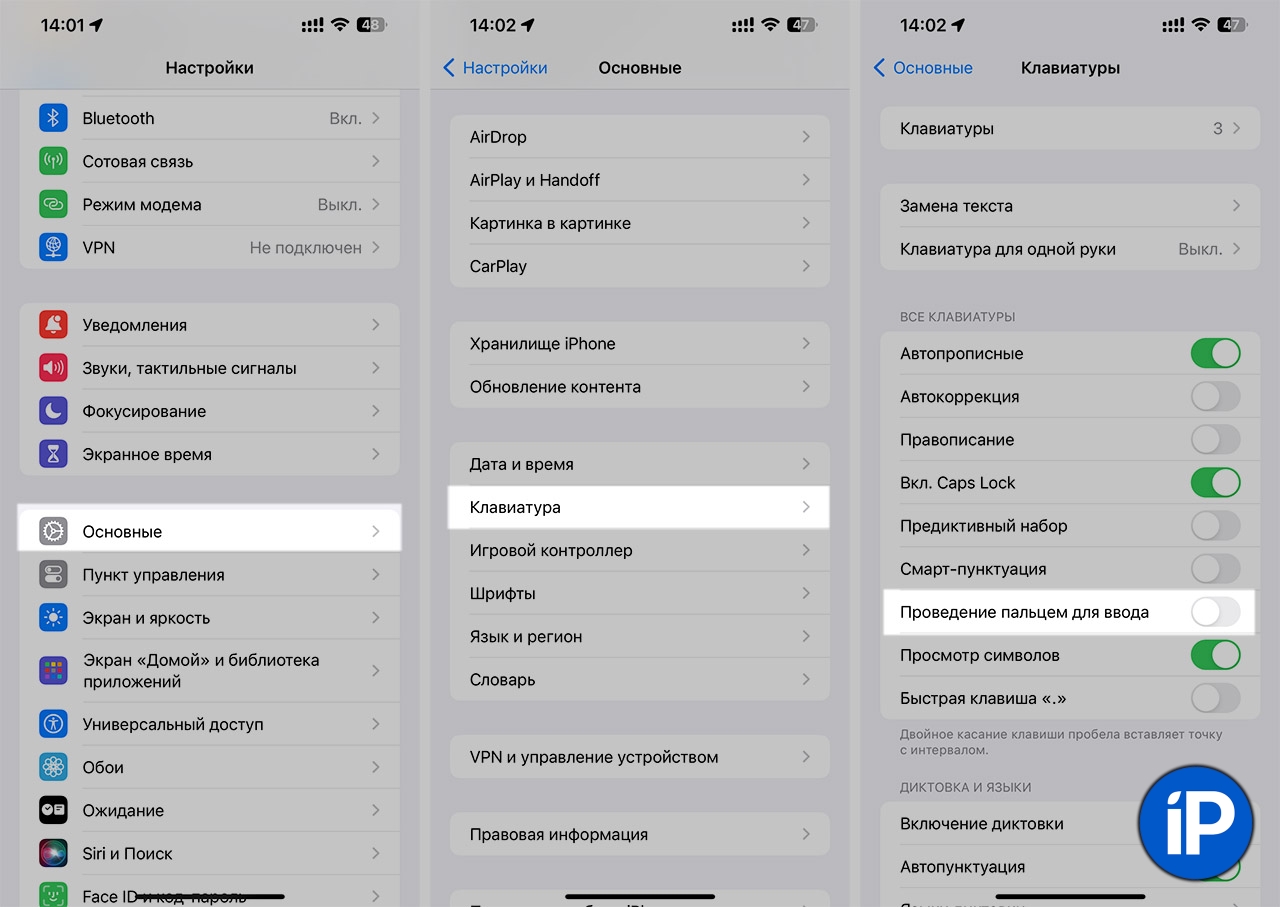The image size is (1280, 907).
Task: Tap the iP logo badge
Action: pyautogui.click(x=1196, y=822)
